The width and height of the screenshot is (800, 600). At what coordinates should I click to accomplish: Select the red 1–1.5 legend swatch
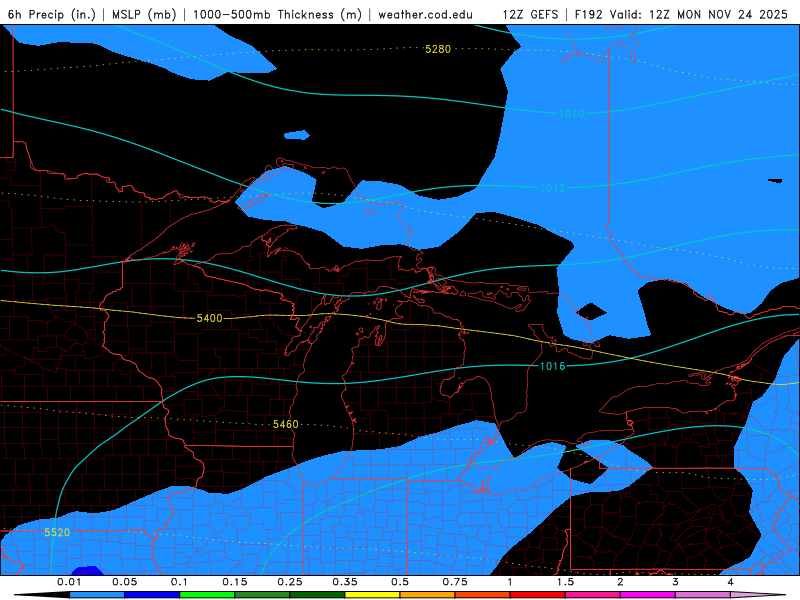[x=538, y=595]
